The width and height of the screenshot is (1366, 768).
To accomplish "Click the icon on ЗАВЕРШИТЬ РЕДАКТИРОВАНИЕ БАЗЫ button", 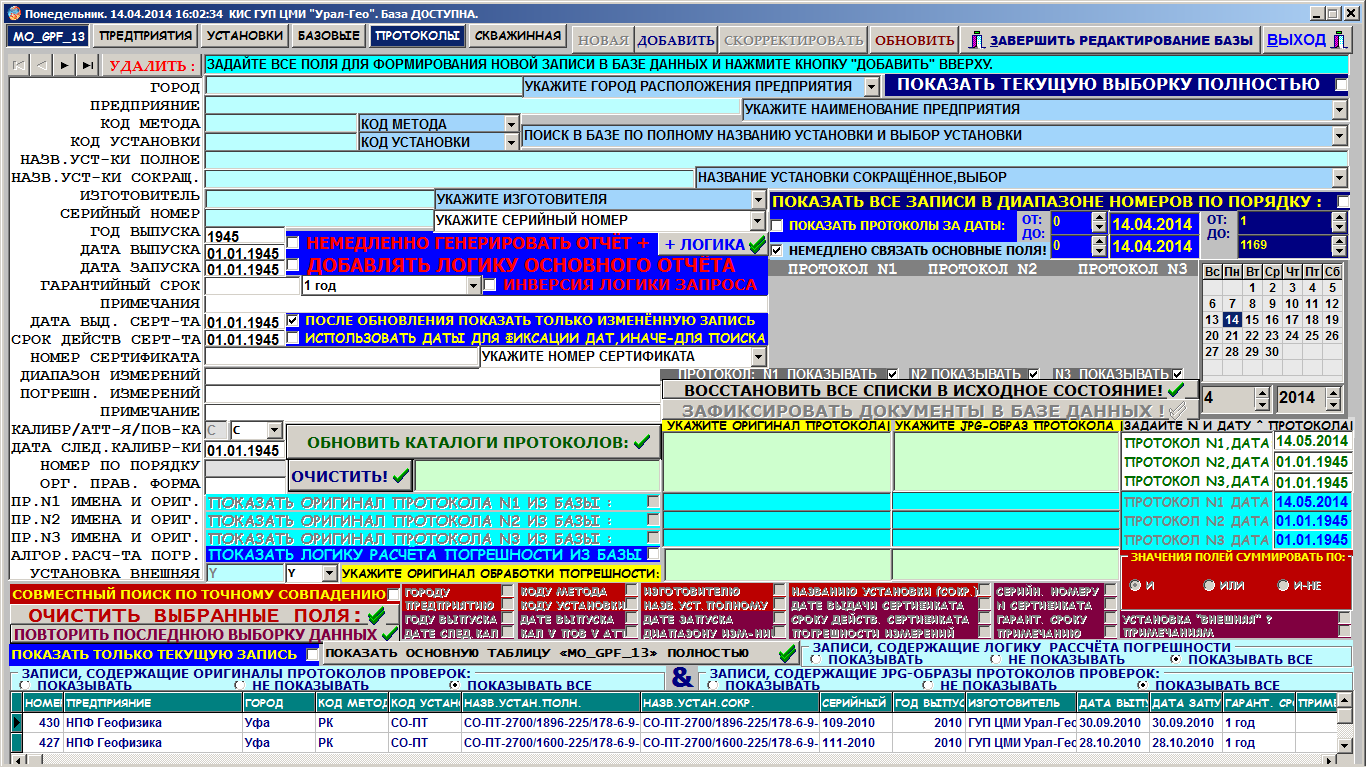I will (976, 41).
